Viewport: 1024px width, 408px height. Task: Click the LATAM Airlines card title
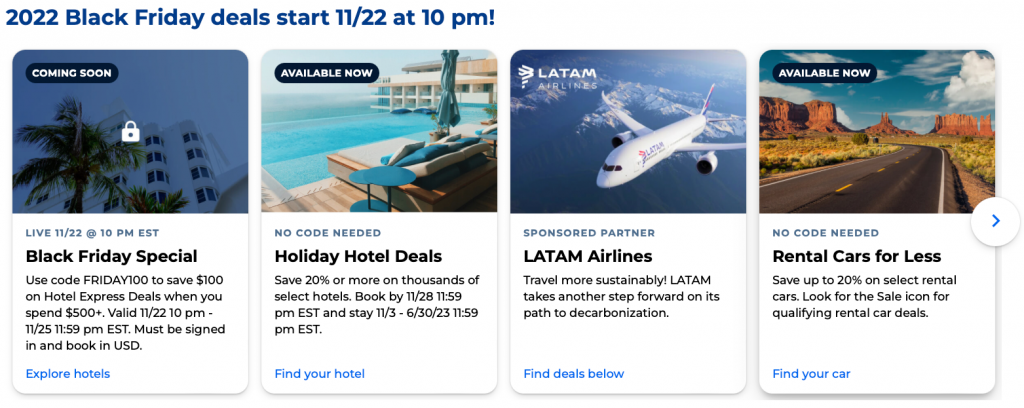tap(587, 256)
